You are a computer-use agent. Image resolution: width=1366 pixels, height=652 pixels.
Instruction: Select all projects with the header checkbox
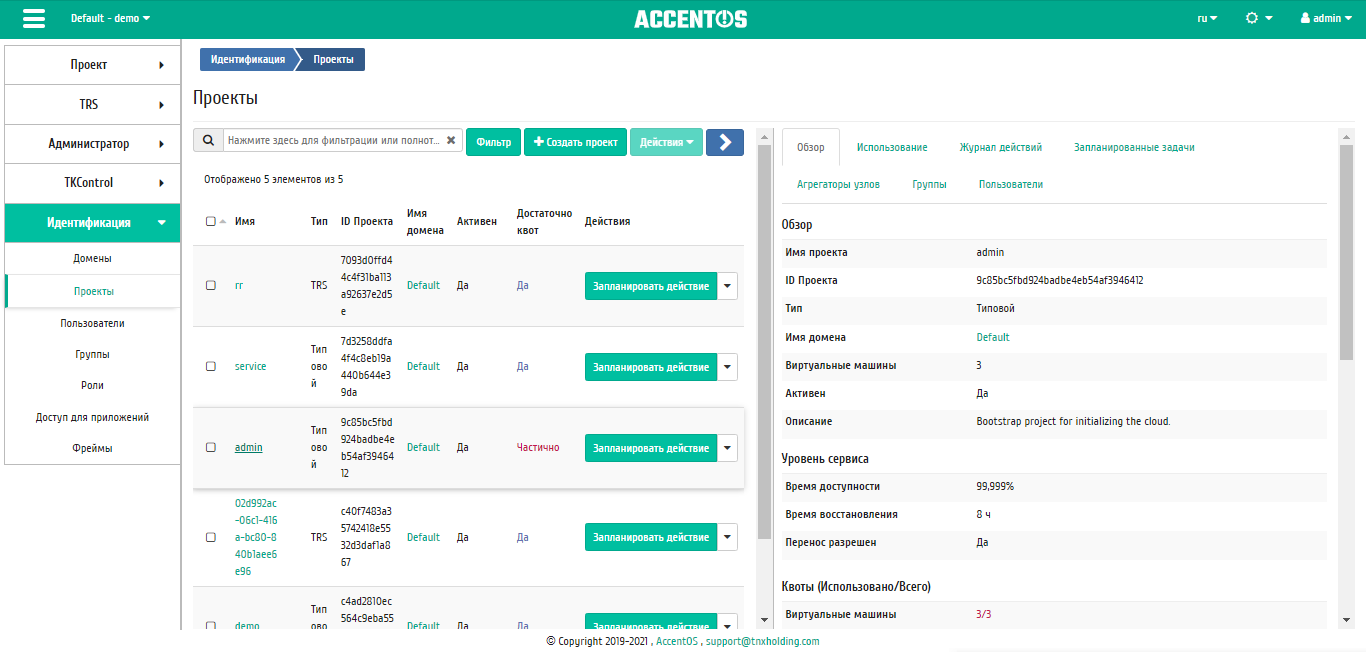coord(211,222)
